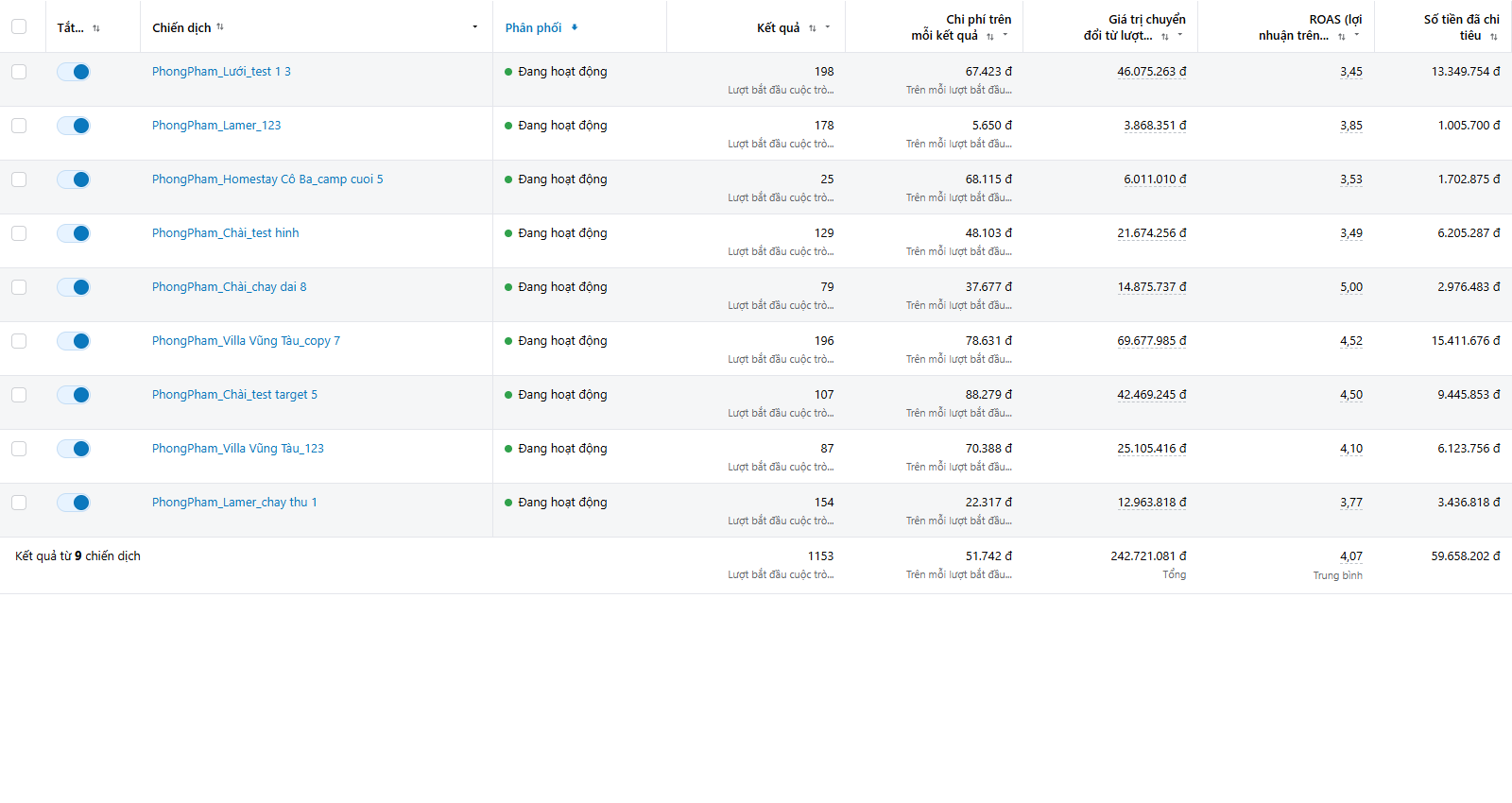
Task: Open the PhongPham_Chải_chay dai 8 link
Action: tap(230, 287)
